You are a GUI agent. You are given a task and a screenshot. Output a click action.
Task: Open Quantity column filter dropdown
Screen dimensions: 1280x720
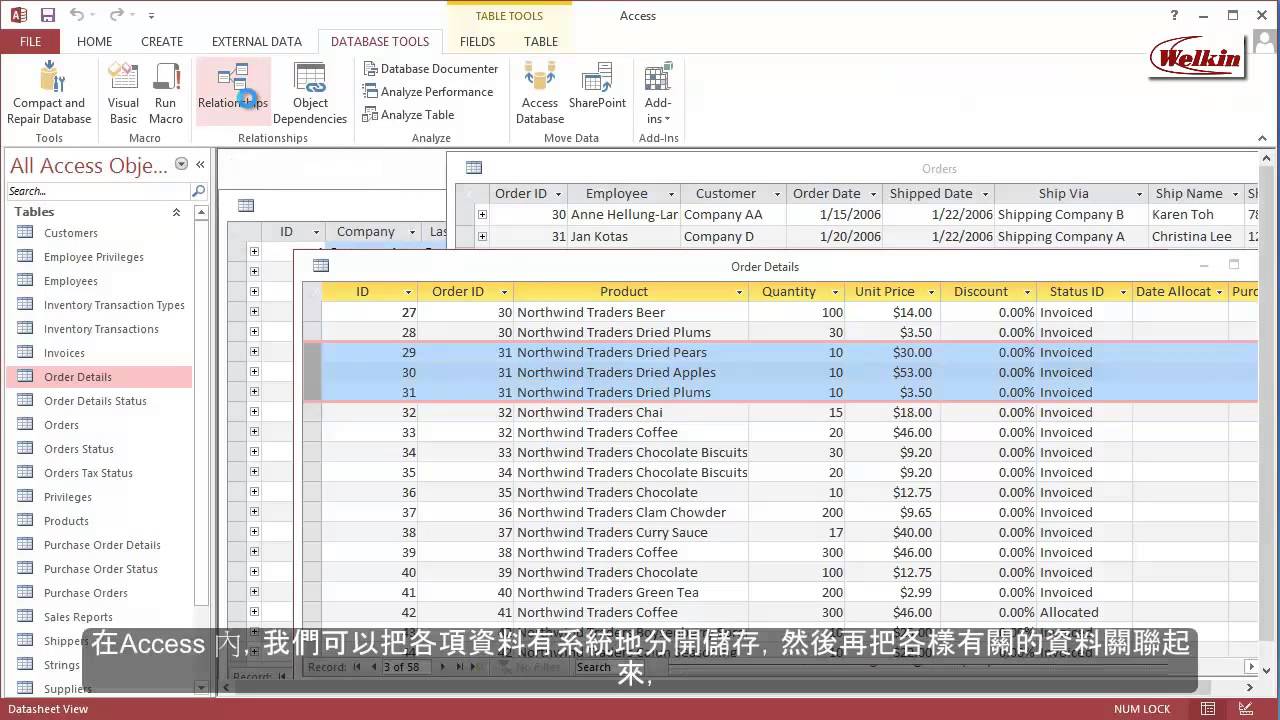[836, 292]
